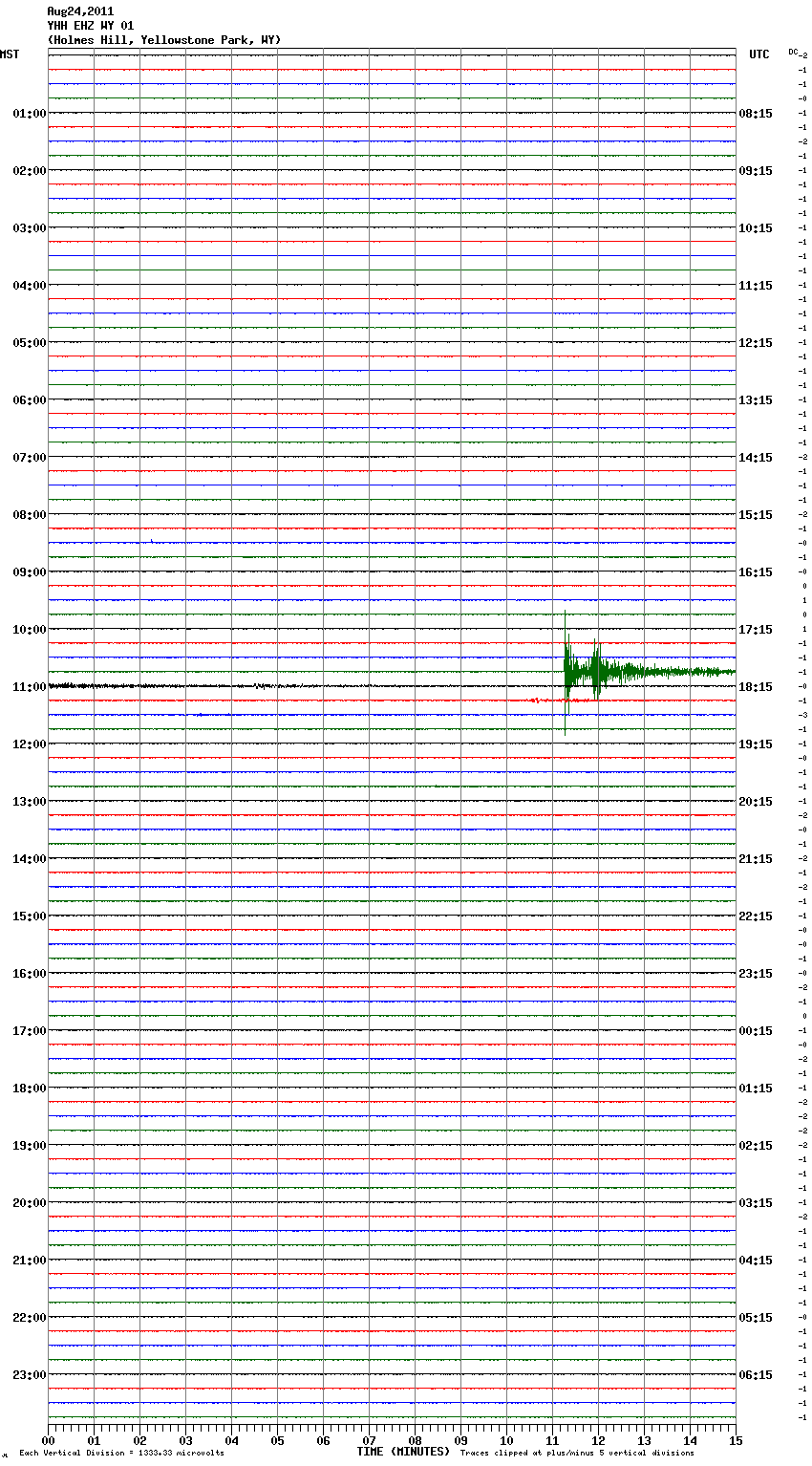This screenshot has width=812, height=1466.
Task: Select the 12:00 MST time label
Action: [x=30, y=744]
